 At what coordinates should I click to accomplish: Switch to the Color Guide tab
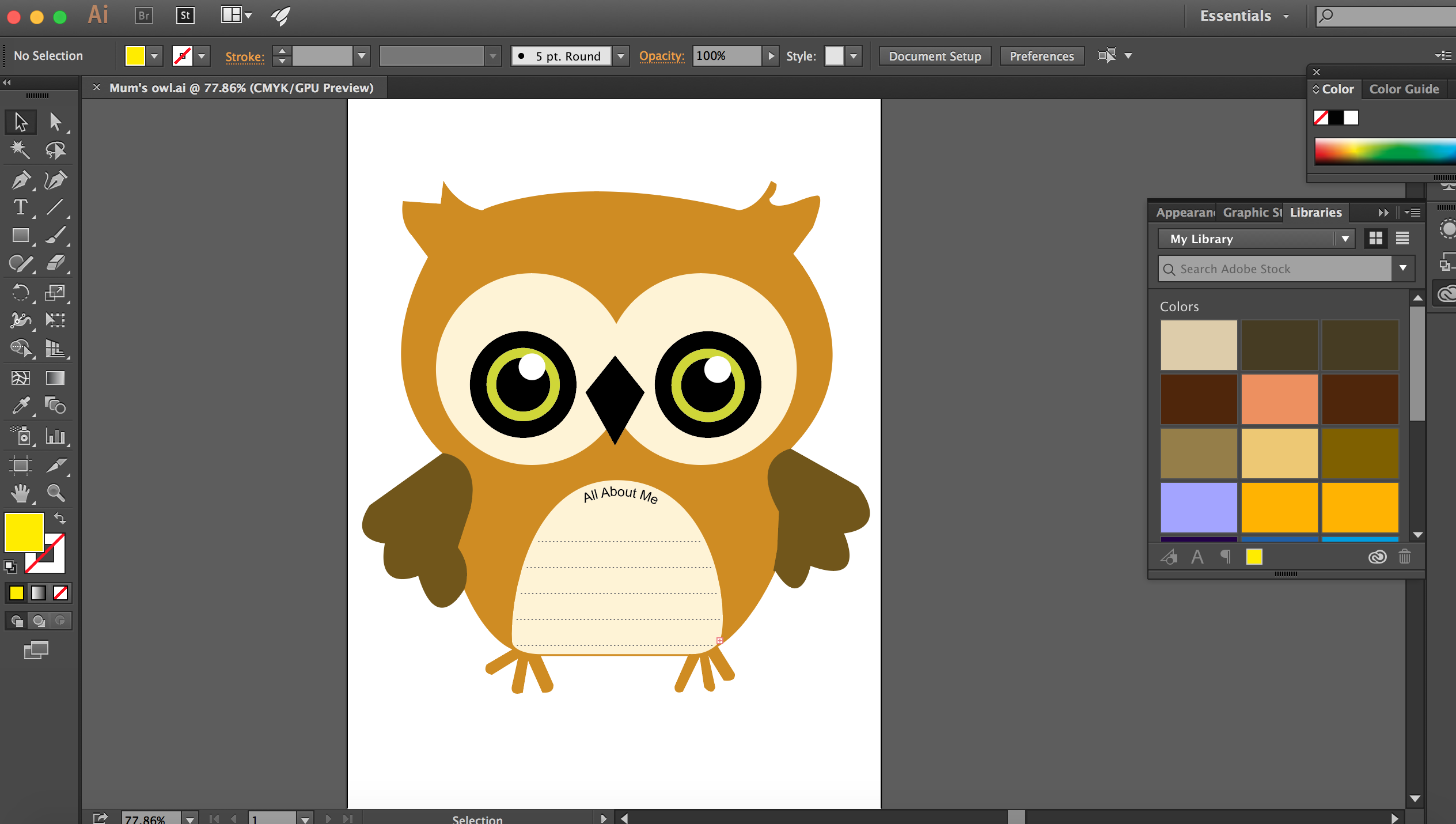pos(1404,89)
